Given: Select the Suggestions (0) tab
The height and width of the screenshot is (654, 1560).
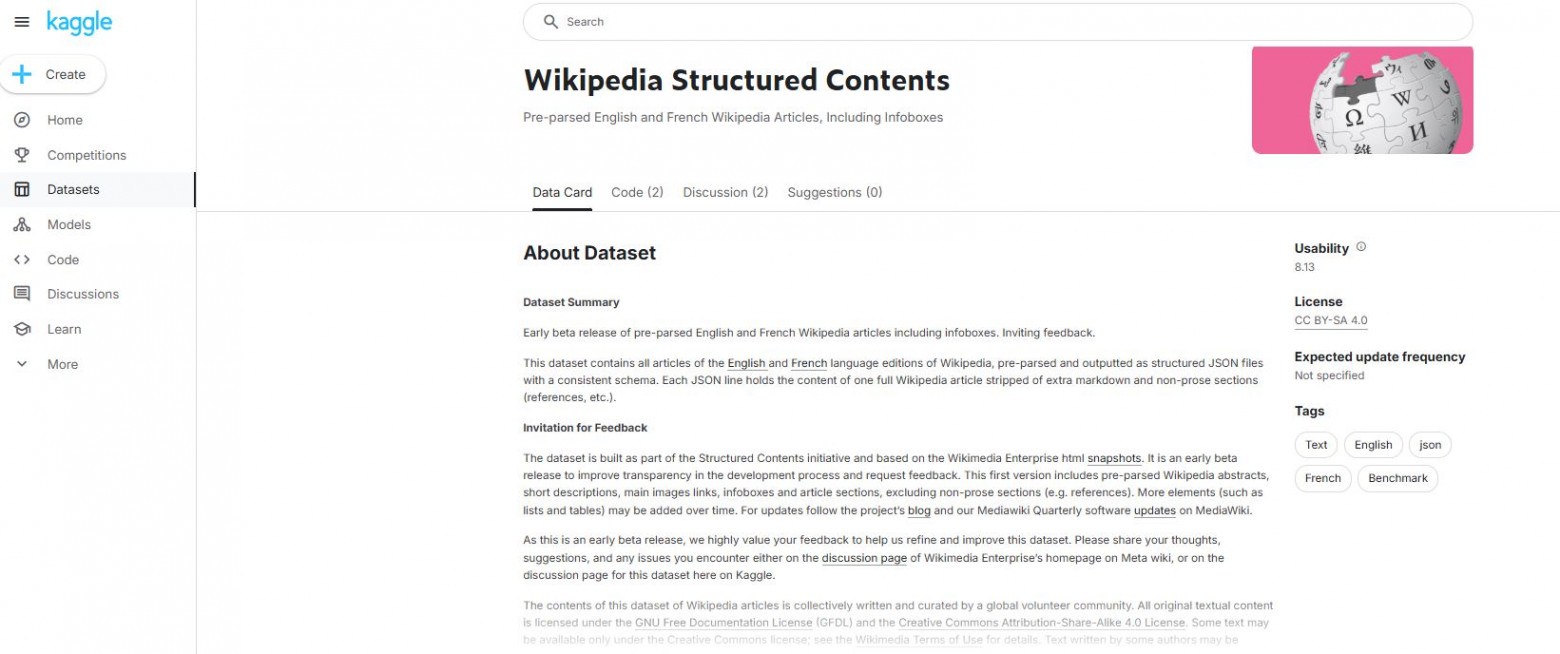Looking at the screenshot, I should [834, 192].
